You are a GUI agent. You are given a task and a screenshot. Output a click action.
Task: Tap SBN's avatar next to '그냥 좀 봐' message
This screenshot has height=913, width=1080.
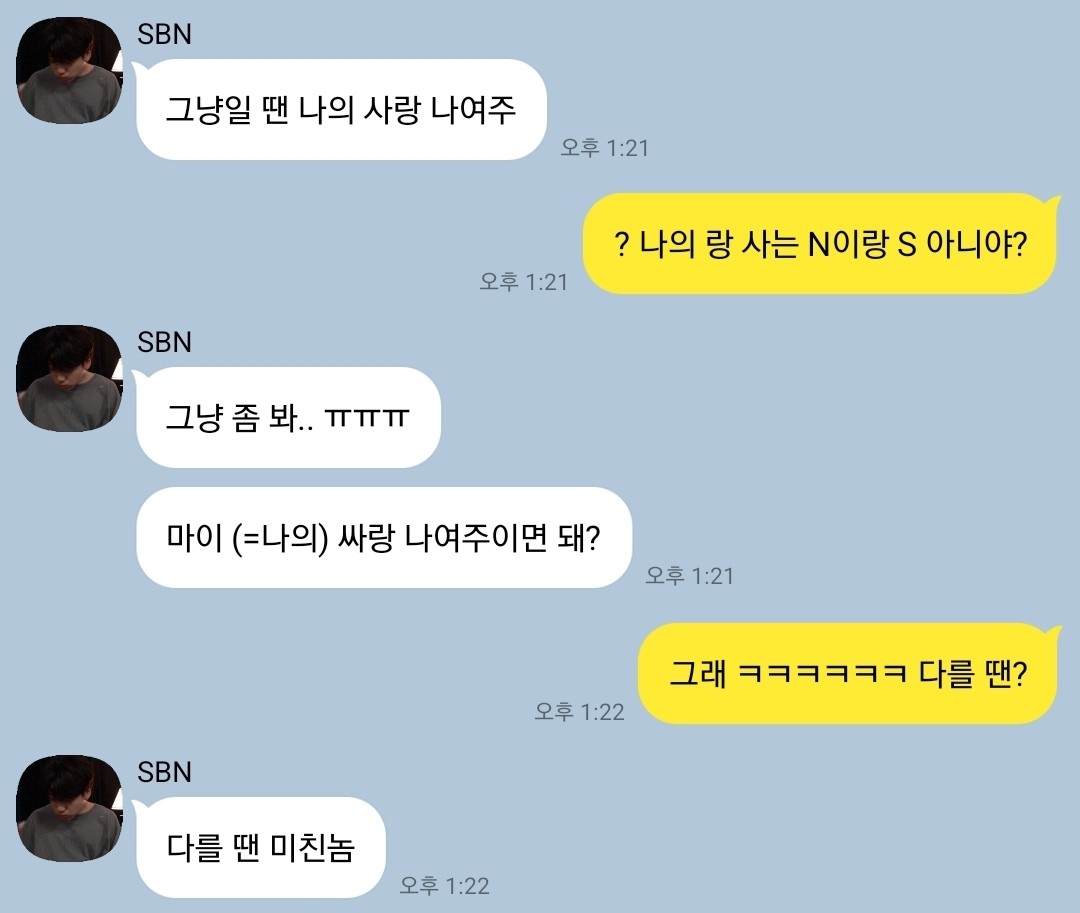[69, 379]
